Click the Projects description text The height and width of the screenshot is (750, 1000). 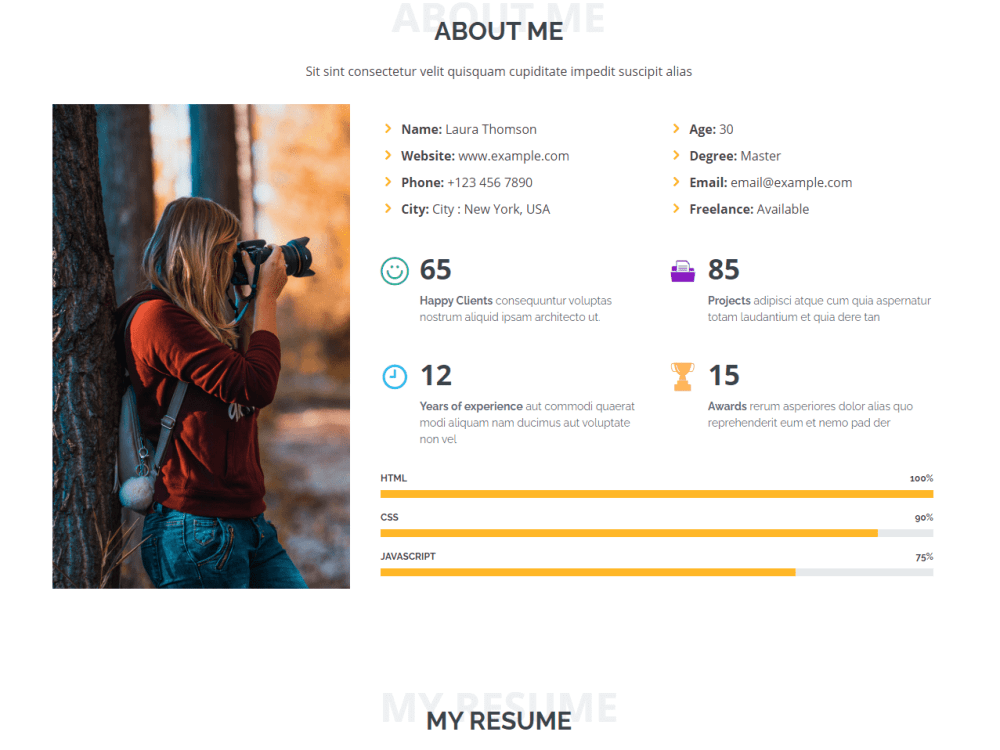820,309
